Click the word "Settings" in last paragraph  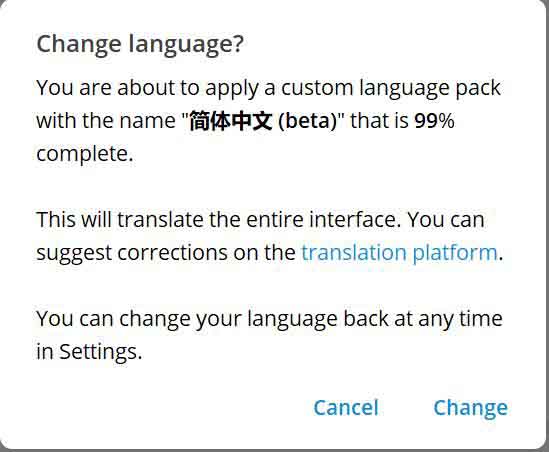coord(98,352)
